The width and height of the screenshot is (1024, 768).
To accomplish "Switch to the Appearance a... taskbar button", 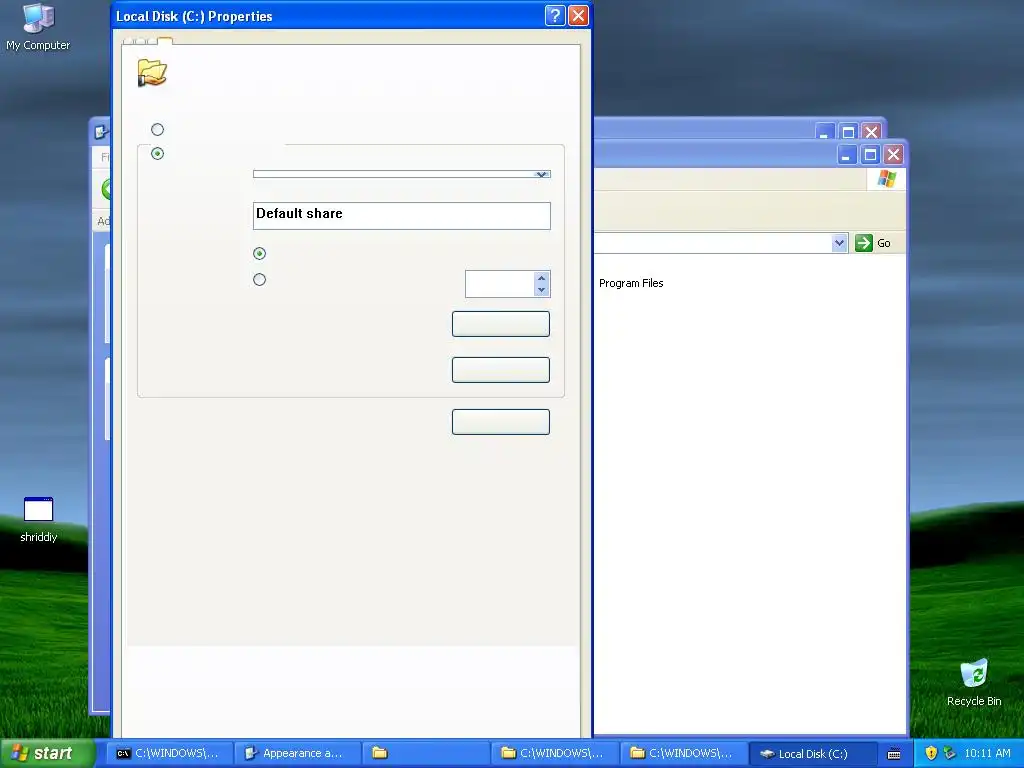I will (x=297, y=753).
